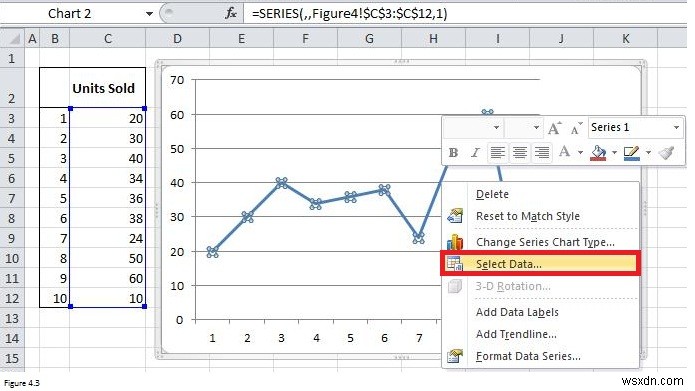The height and width of the screenshot is (391, 695).
Task: Click vertical axis label 70
Action: click(x=177, y=80)
